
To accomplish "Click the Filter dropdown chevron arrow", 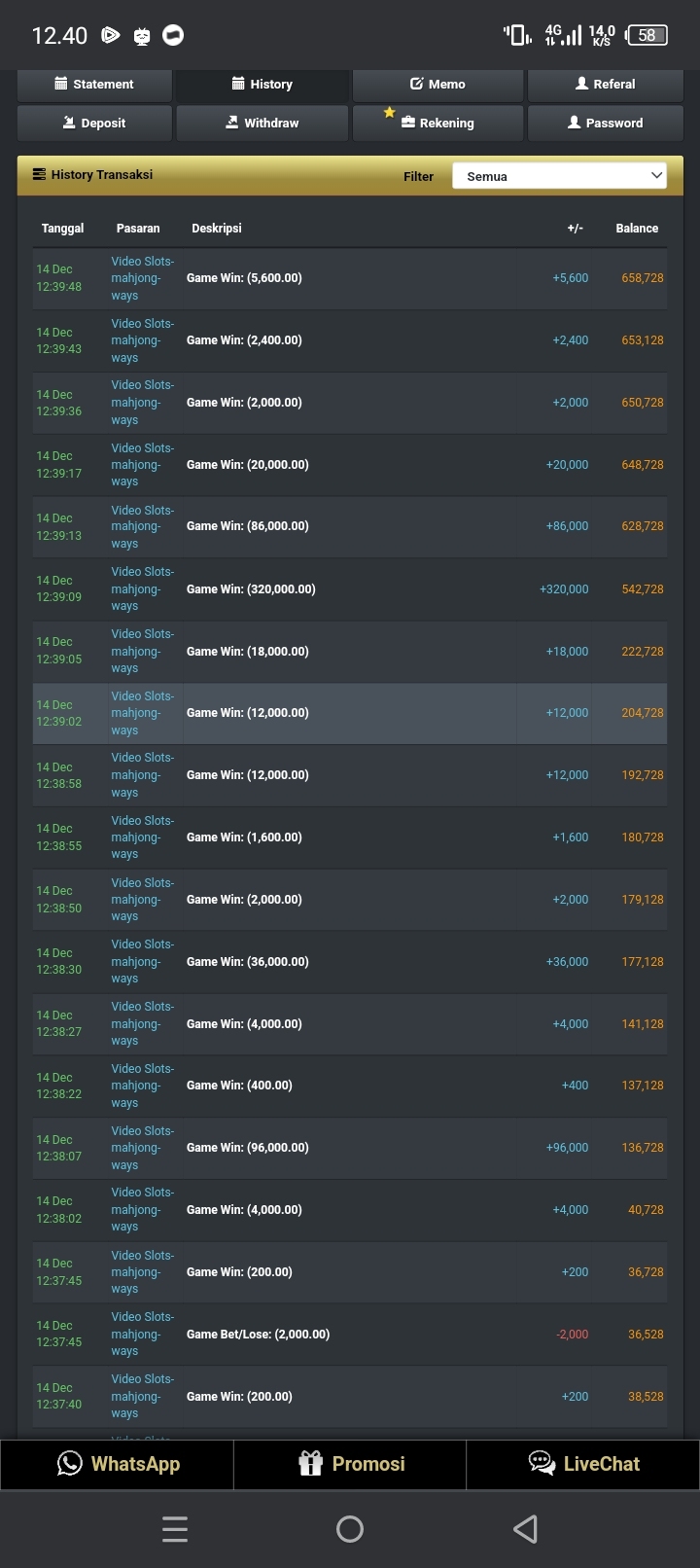I will (x=656, y=176).
